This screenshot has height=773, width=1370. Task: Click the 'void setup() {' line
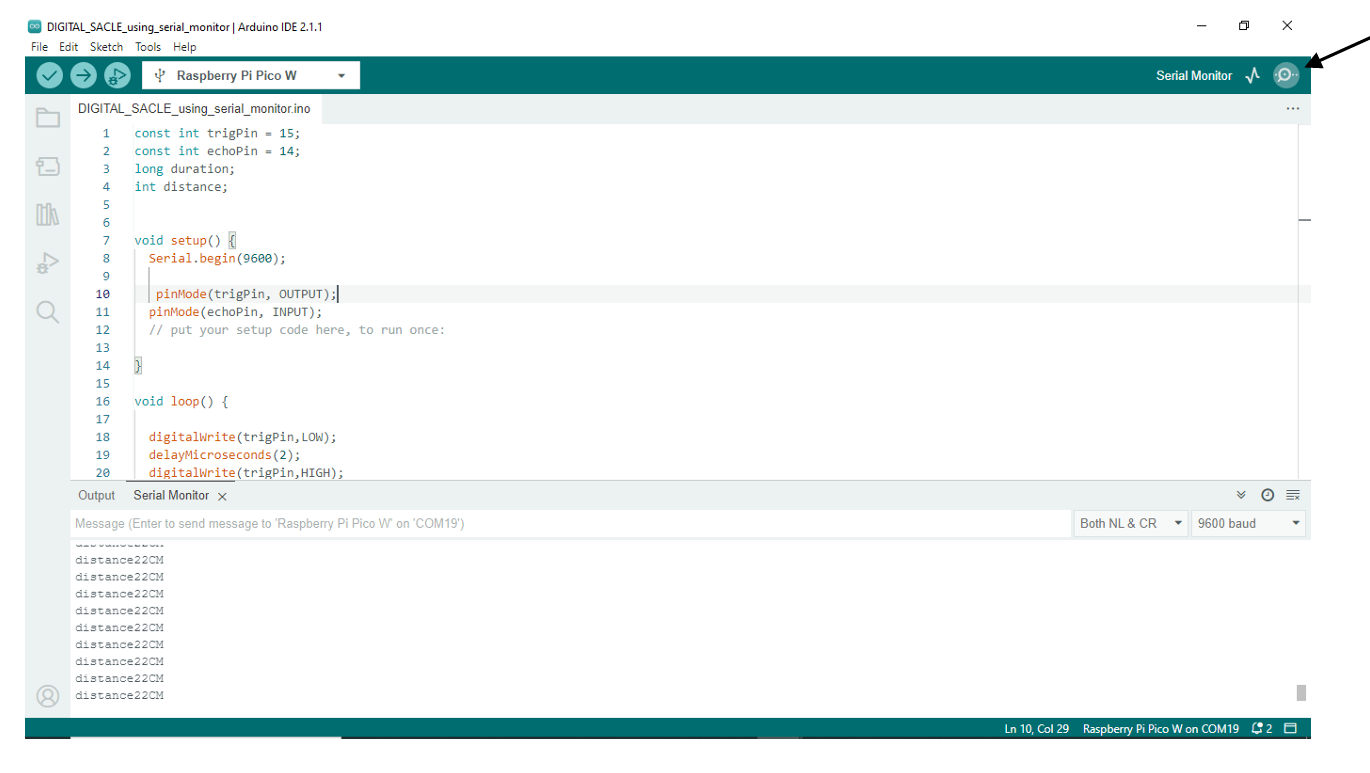point(185,240)
